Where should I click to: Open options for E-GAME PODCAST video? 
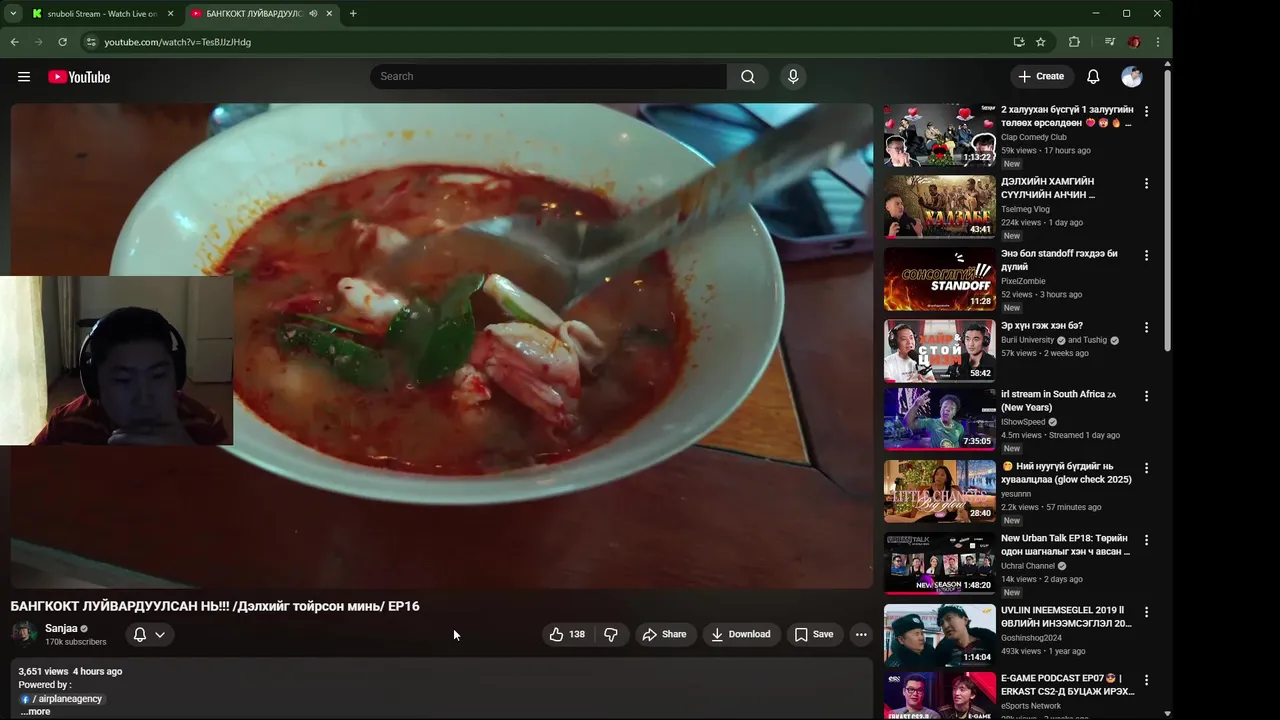pos(1146,680)
